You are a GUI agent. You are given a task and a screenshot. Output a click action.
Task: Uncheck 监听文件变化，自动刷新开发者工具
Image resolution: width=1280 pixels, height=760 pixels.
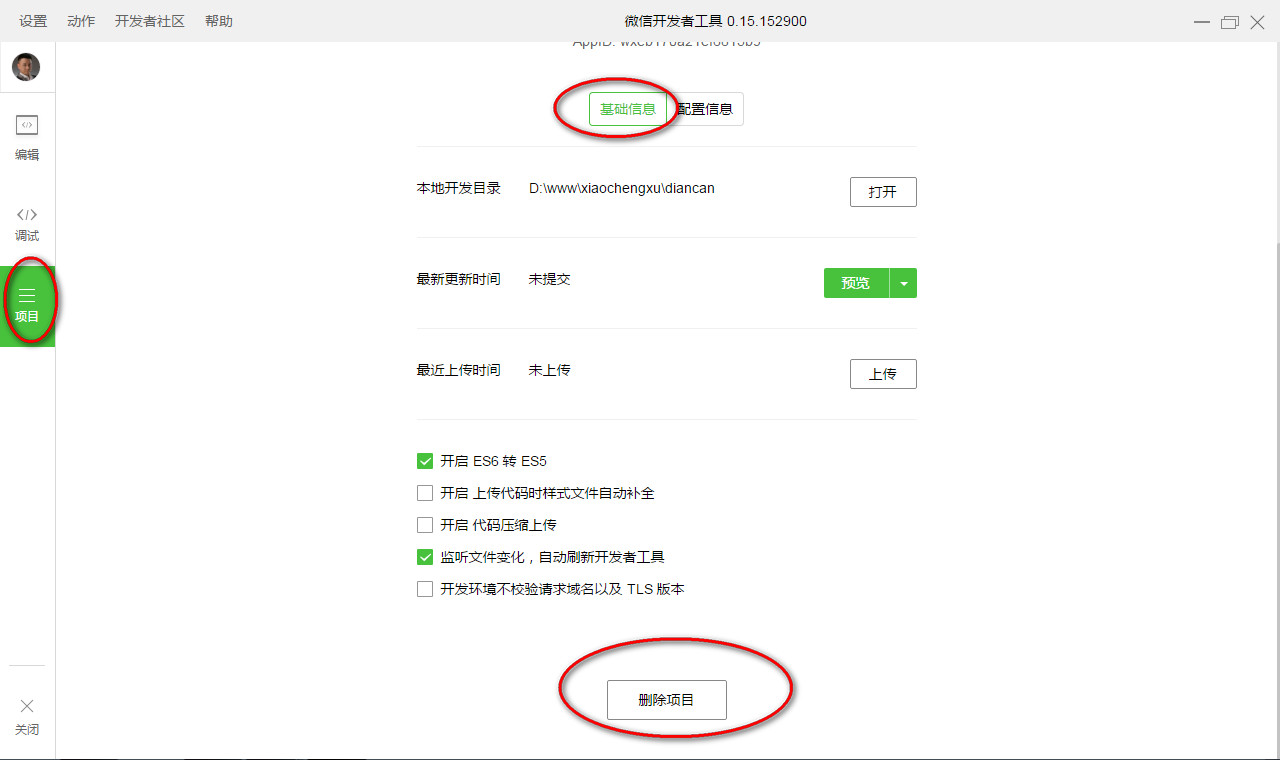(x=425, y=557)
